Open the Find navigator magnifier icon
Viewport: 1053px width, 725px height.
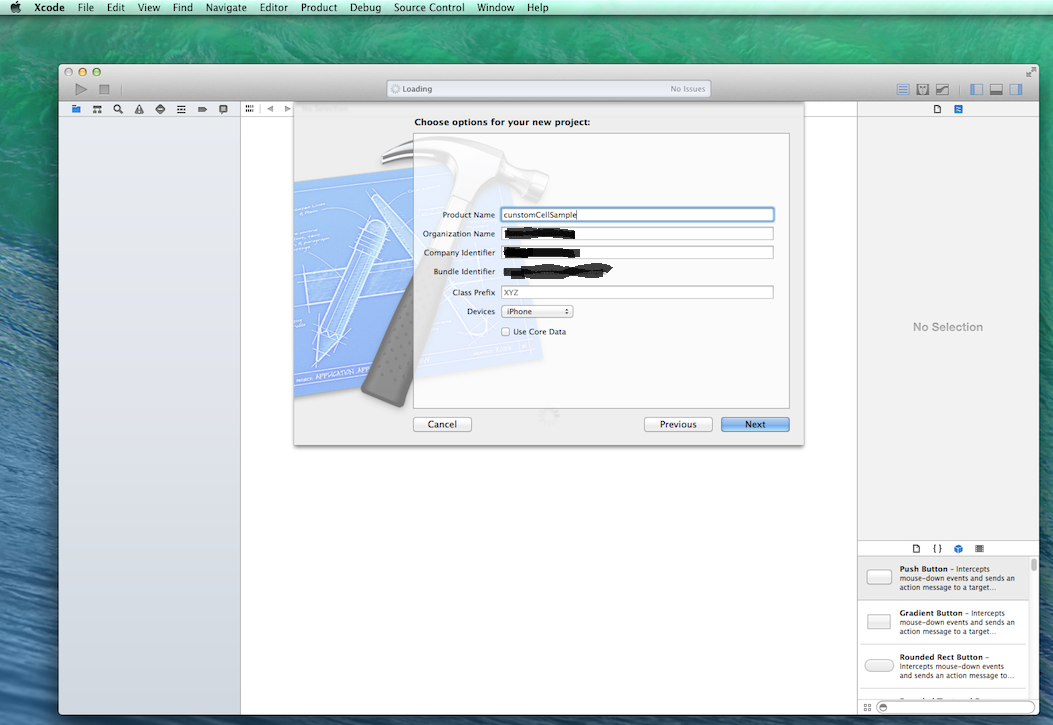pos(118,109)
